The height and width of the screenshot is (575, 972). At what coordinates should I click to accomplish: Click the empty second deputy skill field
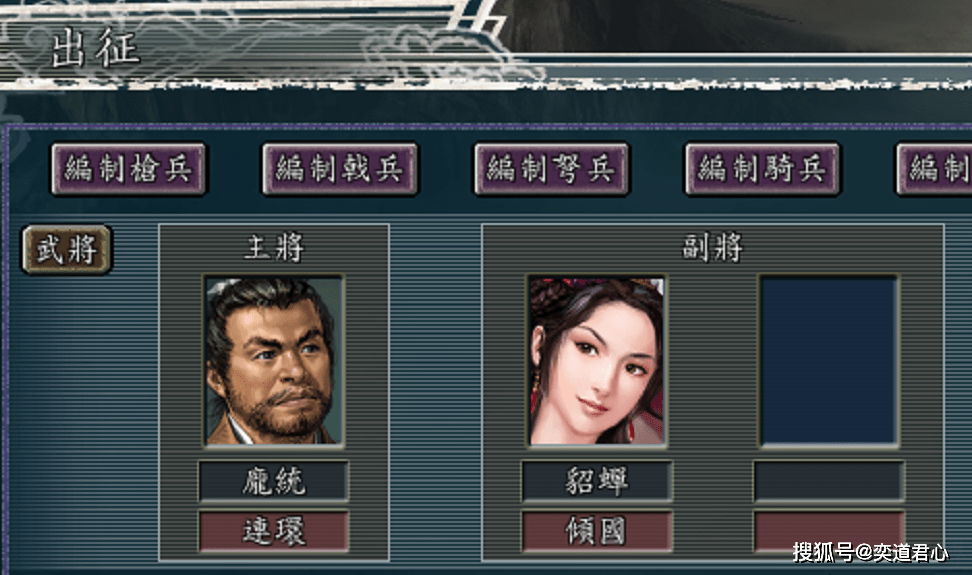tap(829, 530)
